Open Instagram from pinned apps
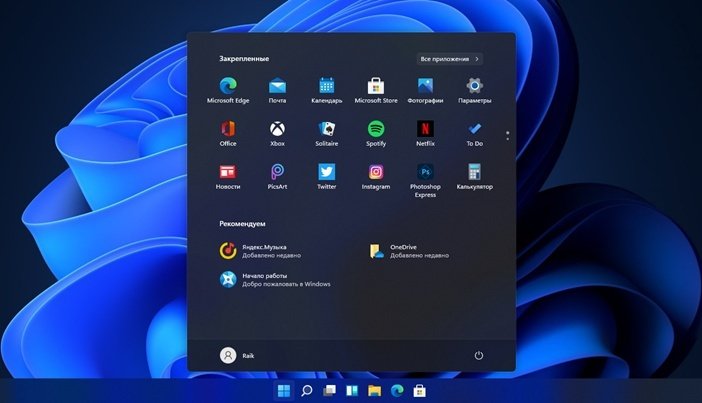Image resolution: width=702 pixels, height=403 pixels. click(x=376, y=176)
